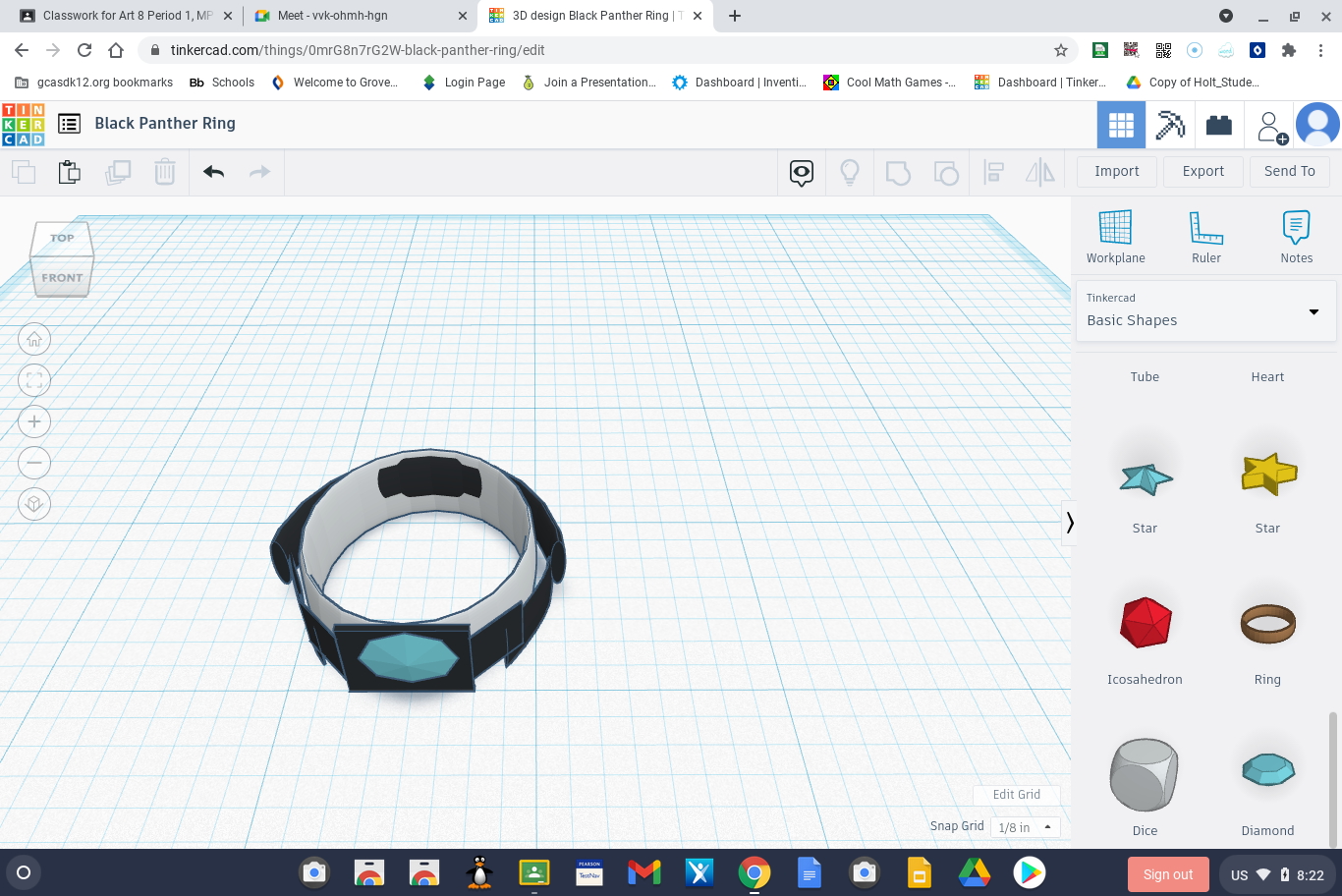This screenshot has width=1342, height=896.
Task: Click the Align tool icon
Action: (x=994, y=173)
